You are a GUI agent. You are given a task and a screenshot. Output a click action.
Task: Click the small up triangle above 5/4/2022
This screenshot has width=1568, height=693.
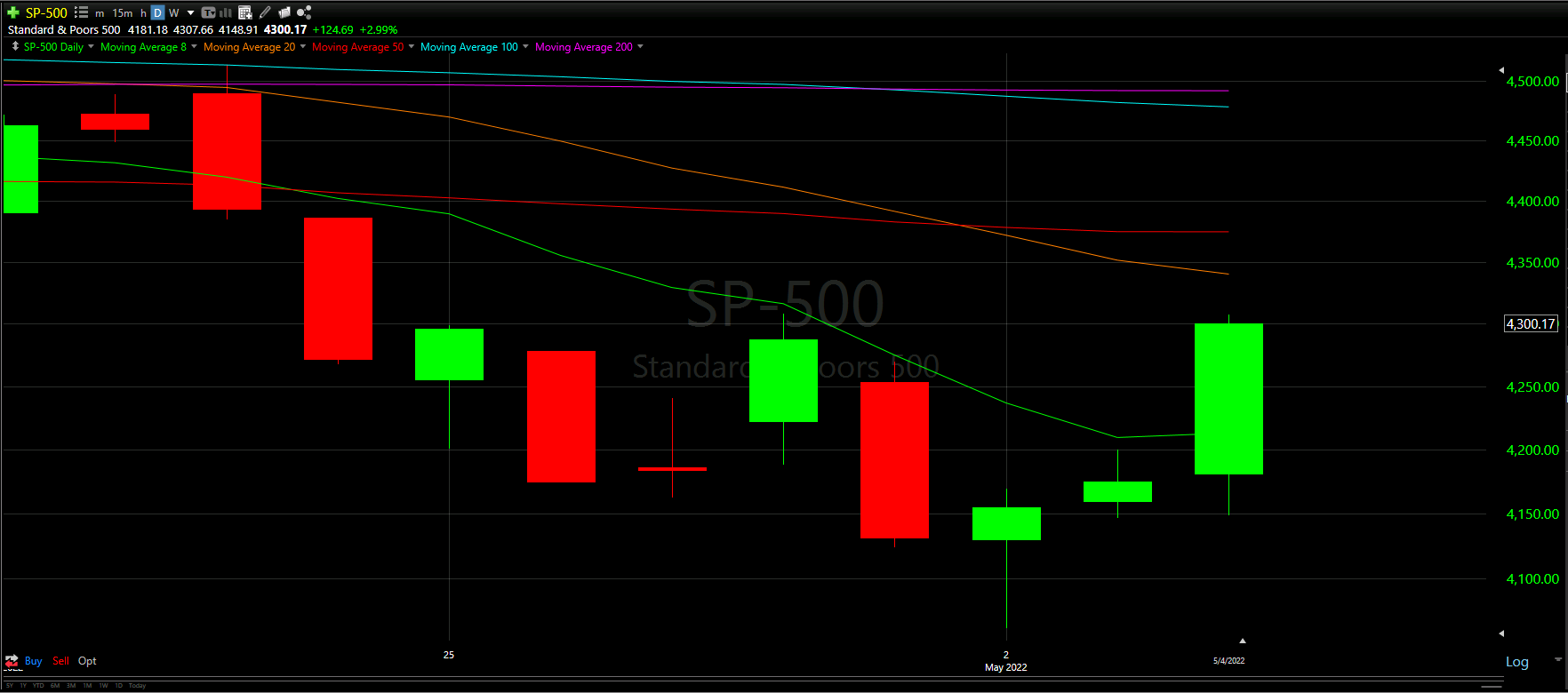tap(1243, 641)
